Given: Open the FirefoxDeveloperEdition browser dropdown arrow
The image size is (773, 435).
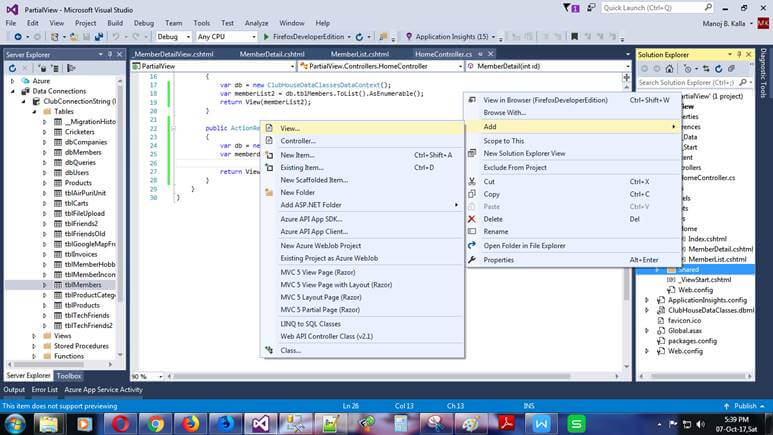Looking at the screenshot, I should pyautogui.click(x=349, y=36).
